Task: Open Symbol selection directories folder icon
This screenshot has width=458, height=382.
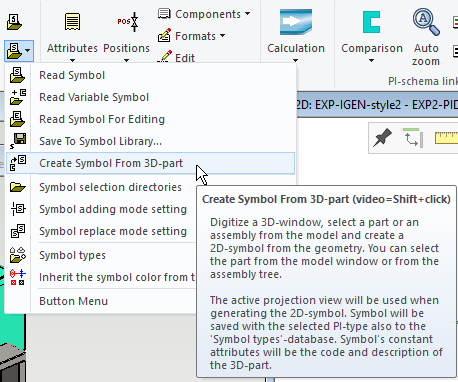Action: (x=17, y=187)
